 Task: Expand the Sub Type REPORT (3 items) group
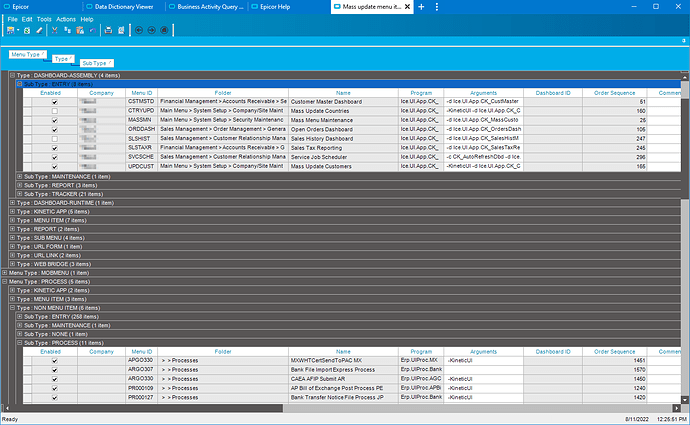pyautogui.click(x=19, y=185)
